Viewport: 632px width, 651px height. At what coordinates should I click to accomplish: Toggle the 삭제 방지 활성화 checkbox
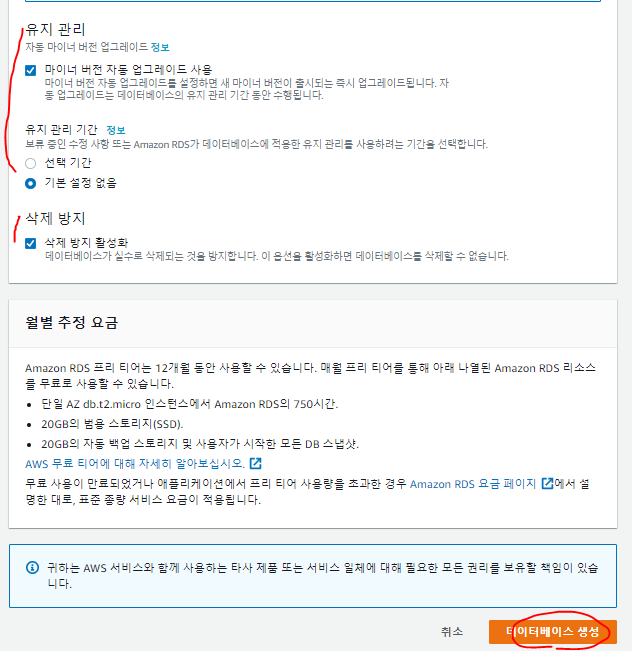(x=30, y=243)
